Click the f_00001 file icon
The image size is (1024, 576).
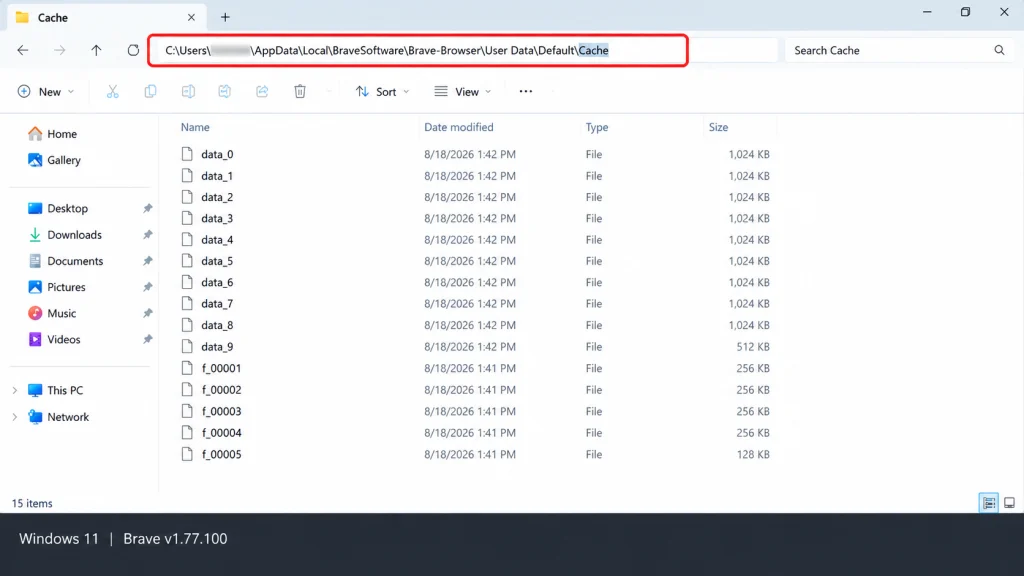click(x=187, y=368)
